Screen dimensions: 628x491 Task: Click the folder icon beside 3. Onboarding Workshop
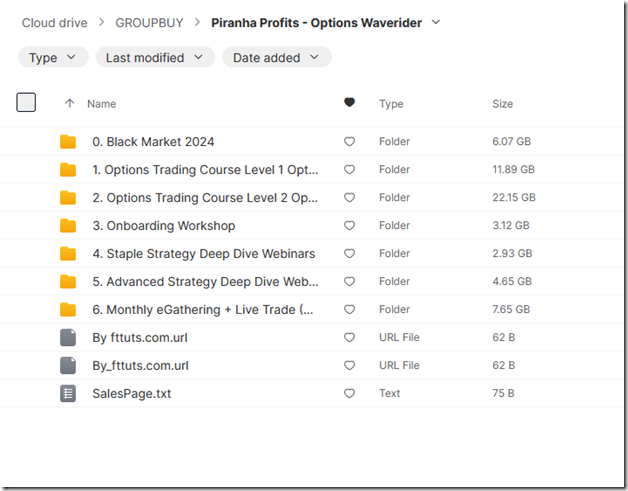click(67, 226)
